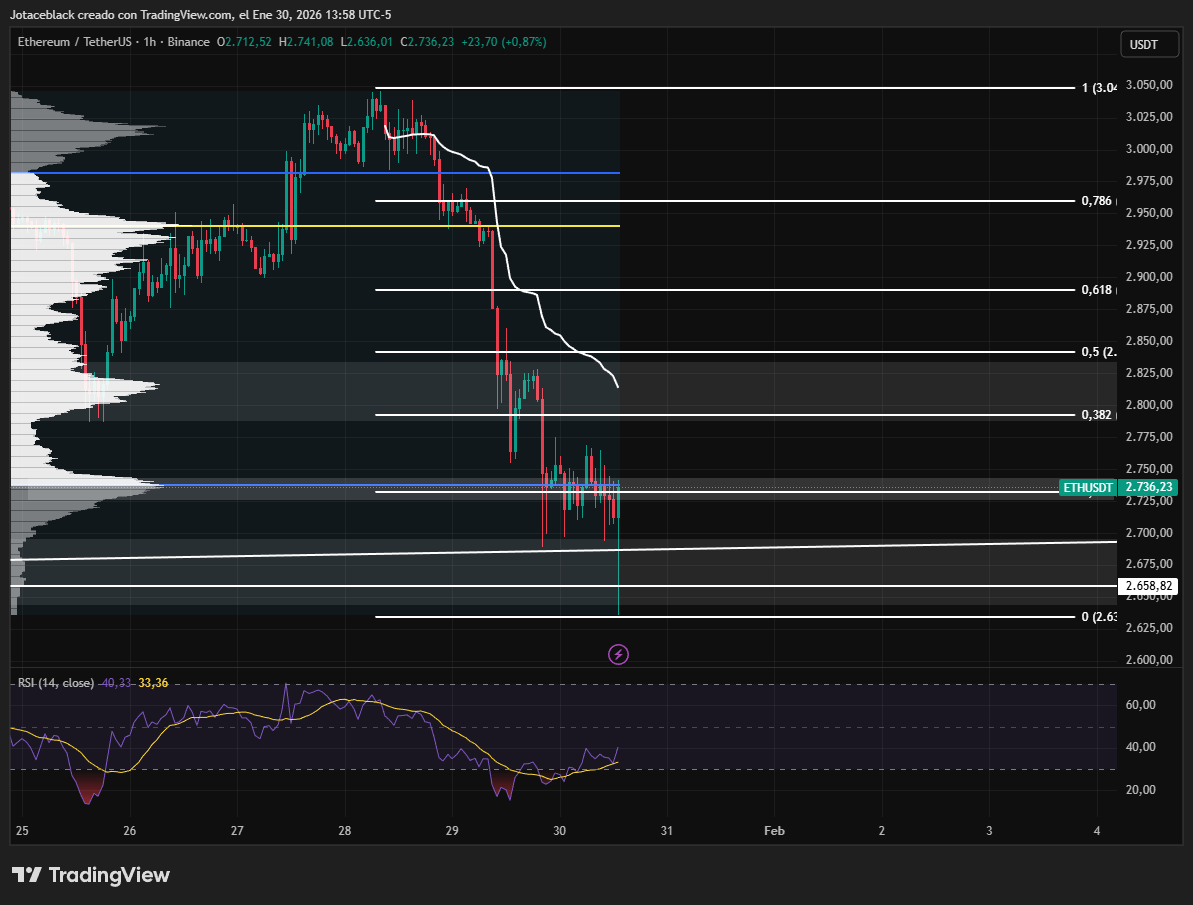Click the 3.000,00 price axis label

[1147, 149]
